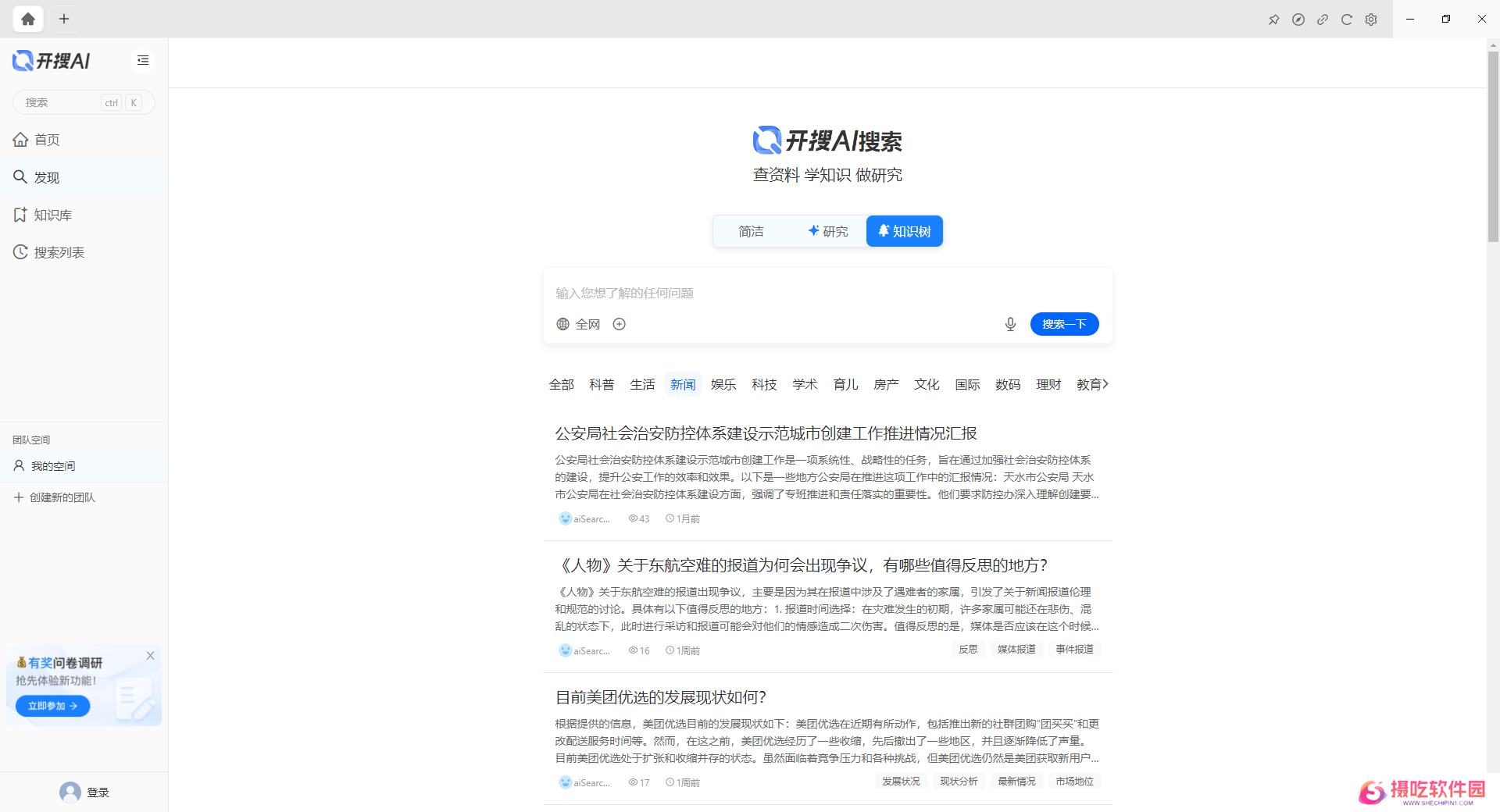Open a new tab with plus icon

point(64,19)
